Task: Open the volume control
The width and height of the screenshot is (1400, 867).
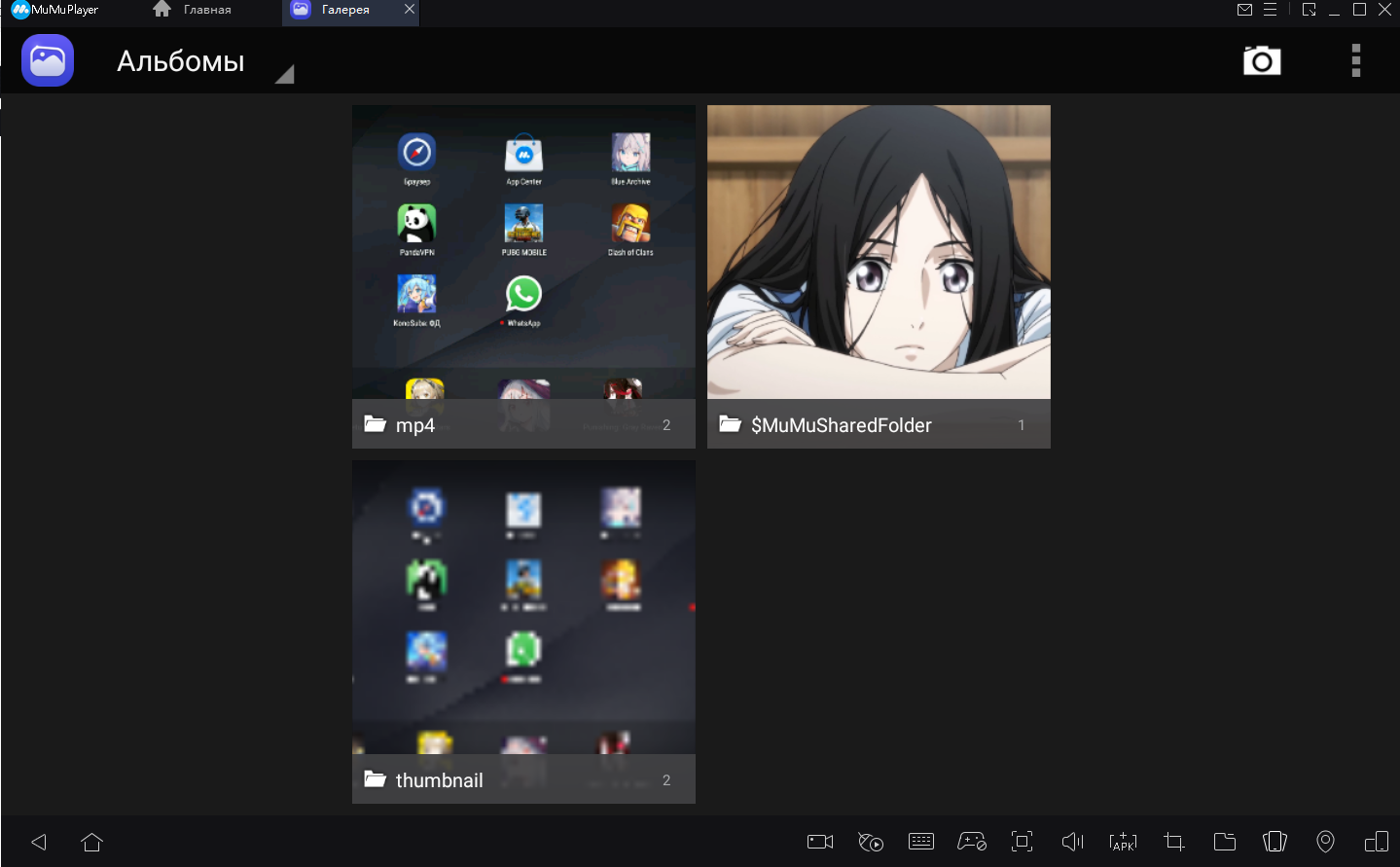Action: tap(1073, 842)
